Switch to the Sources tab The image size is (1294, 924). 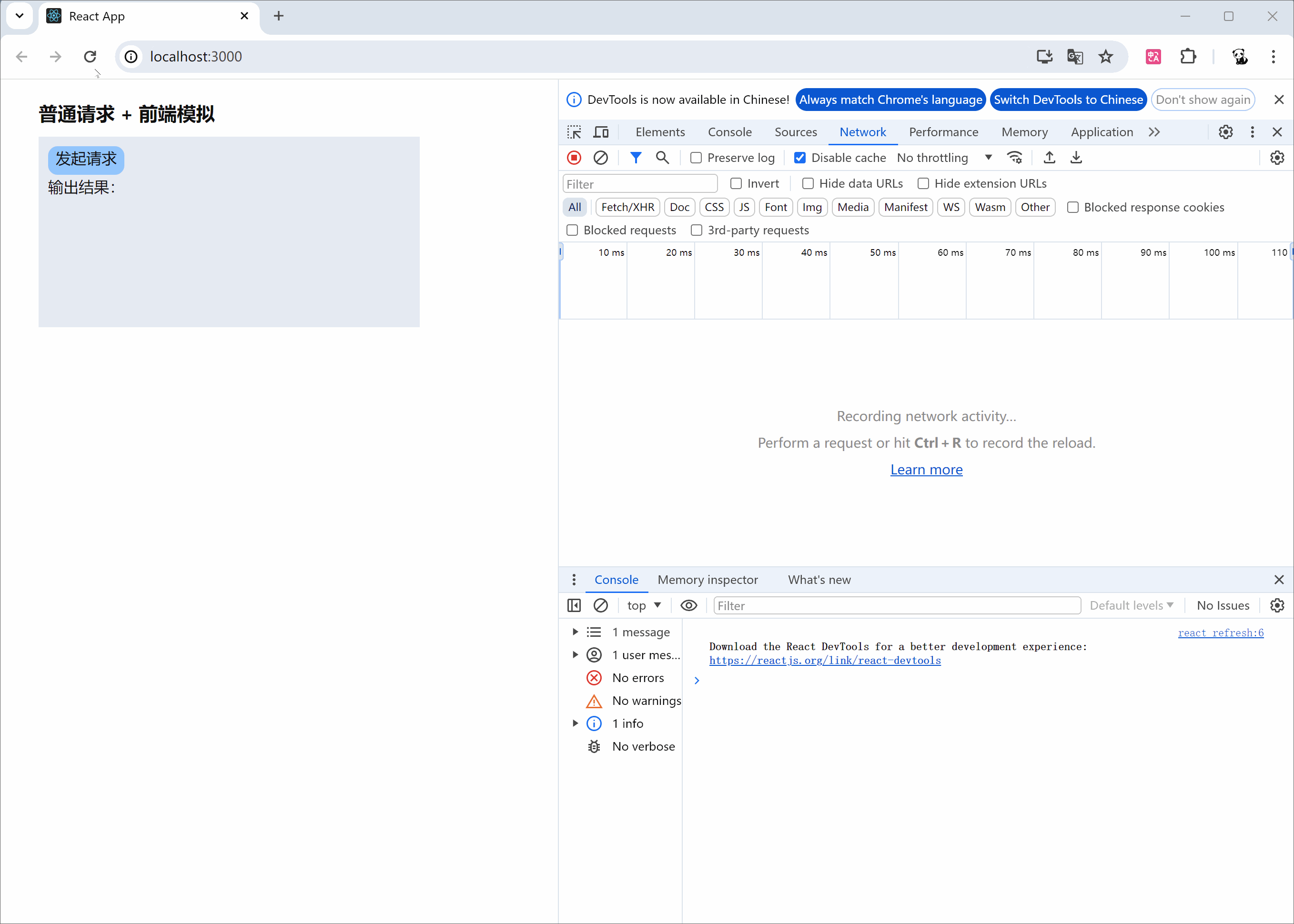pyautogui.click(x=795, y=132)
